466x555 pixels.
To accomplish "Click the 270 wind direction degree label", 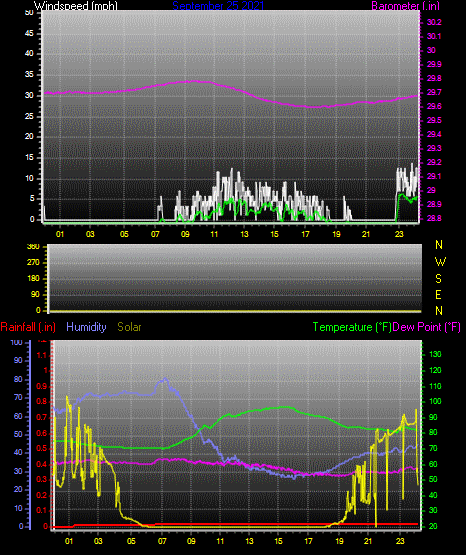I will pos(34,263).
